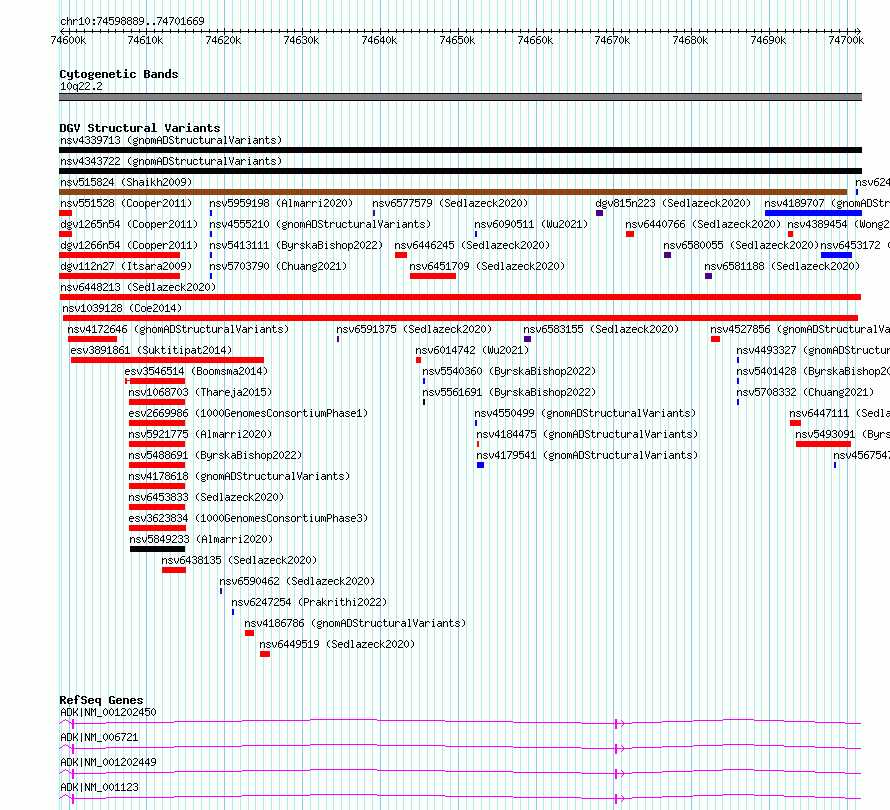Open ADK|NM_001123 gene transcript

point(99,787)
